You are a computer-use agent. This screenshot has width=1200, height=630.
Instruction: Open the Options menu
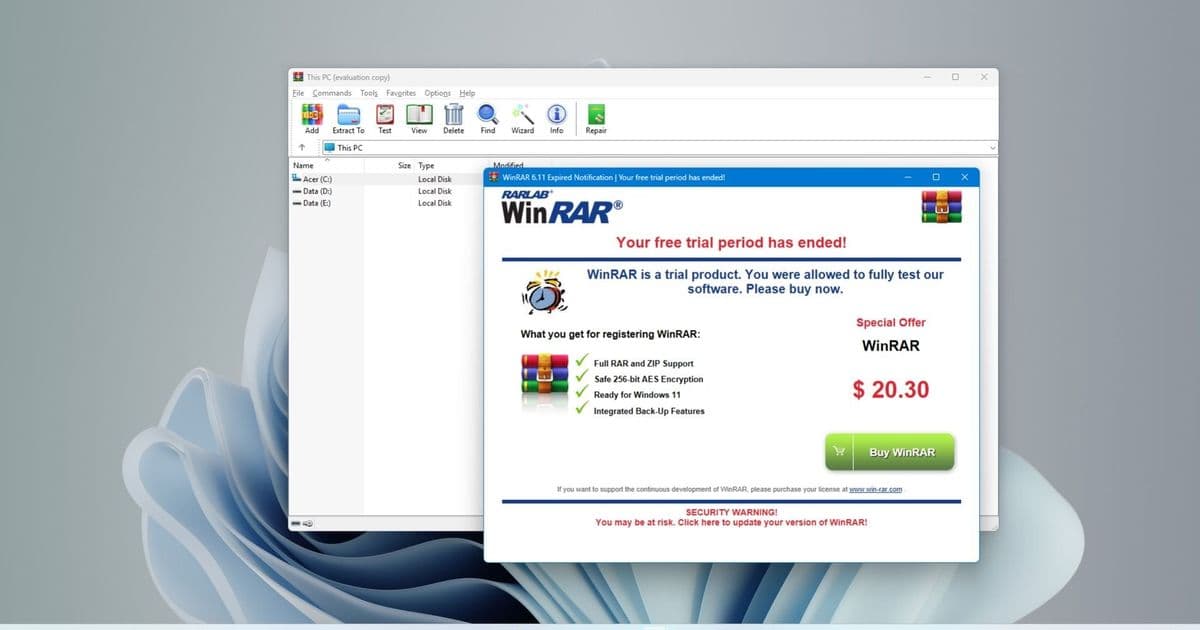click(x=437, y=92)
